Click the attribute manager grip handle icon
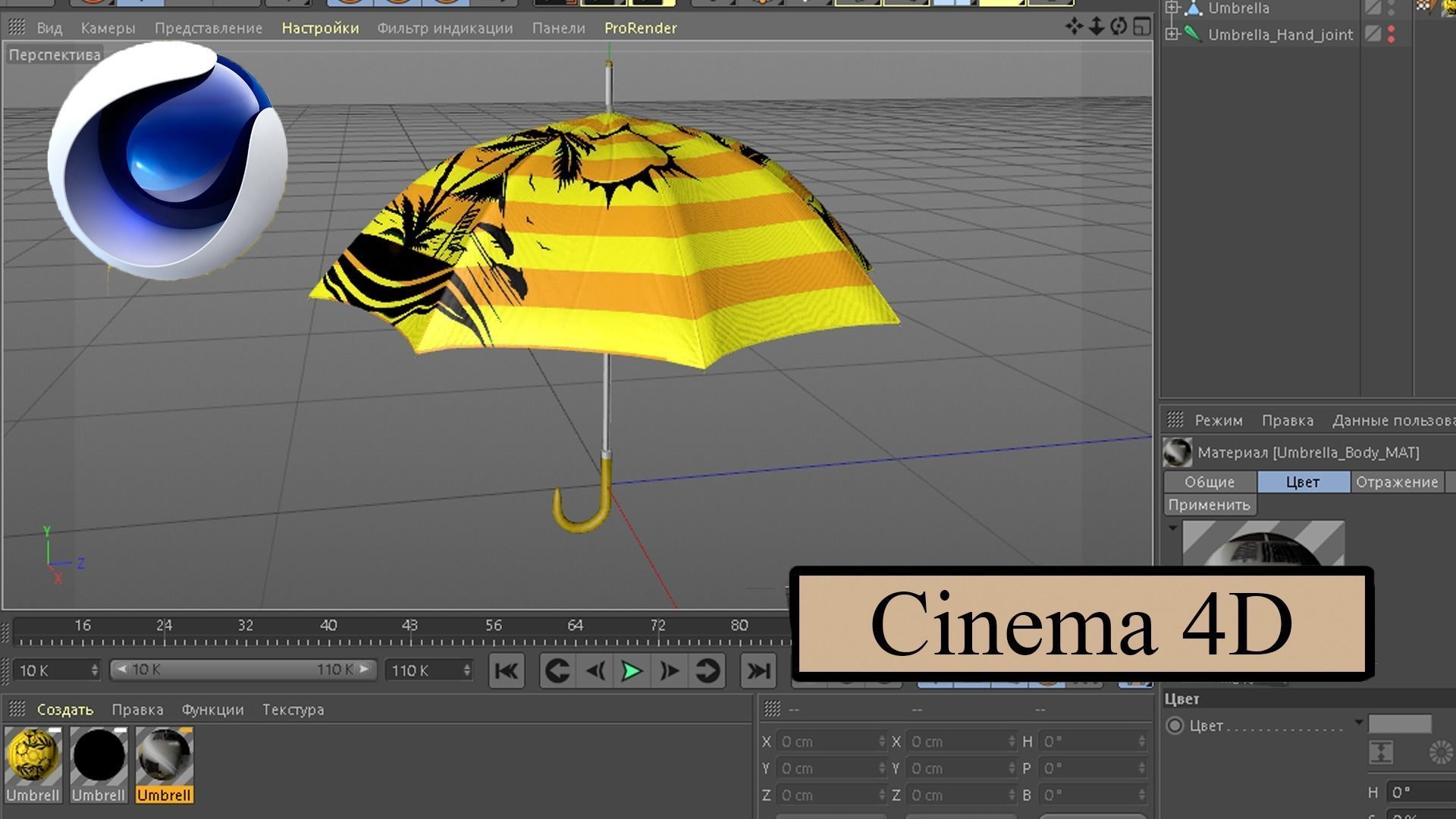The height and width of the screenshot is (819, 1456). click(x=1175, y=419)
